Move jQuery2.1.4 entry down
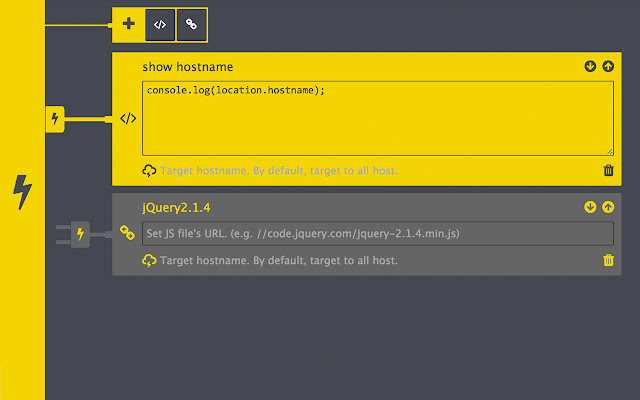640x400 pixels. (590, 208)
